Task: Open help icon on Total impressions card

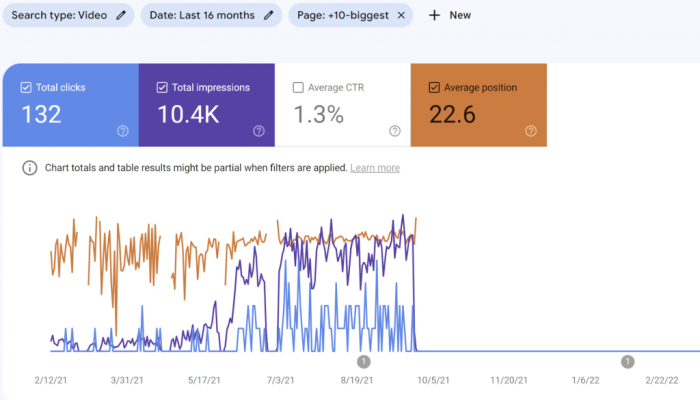Action: pos(258,130)
